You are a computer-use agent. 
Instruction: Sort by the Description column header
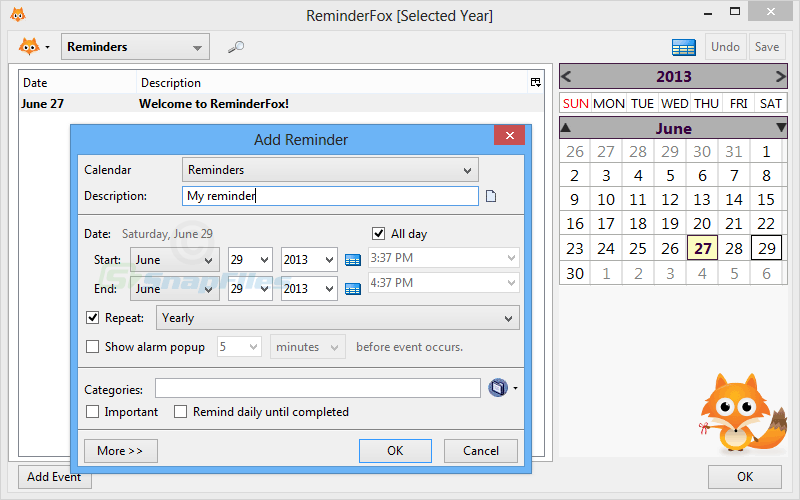tap(332, 83)
